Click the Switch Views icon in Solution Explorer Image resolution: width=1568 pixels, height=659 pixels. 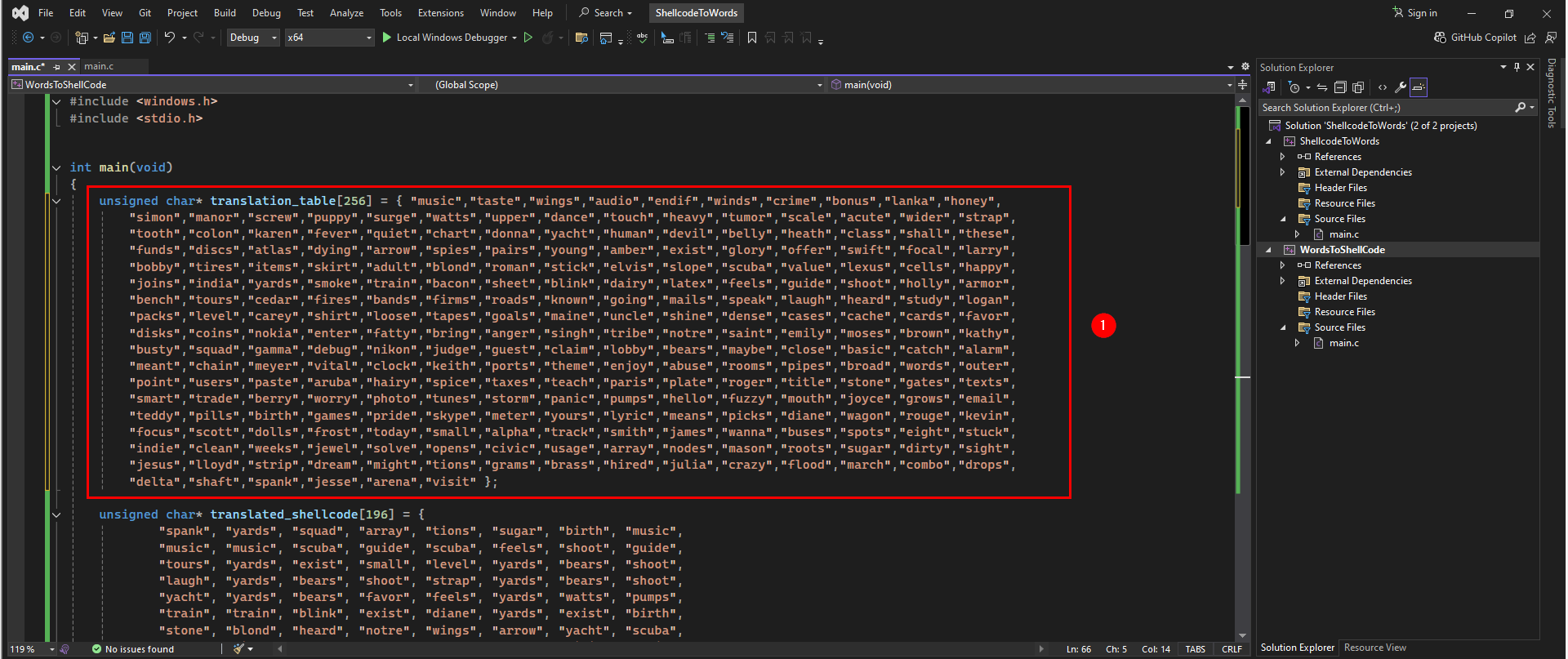1270,87
